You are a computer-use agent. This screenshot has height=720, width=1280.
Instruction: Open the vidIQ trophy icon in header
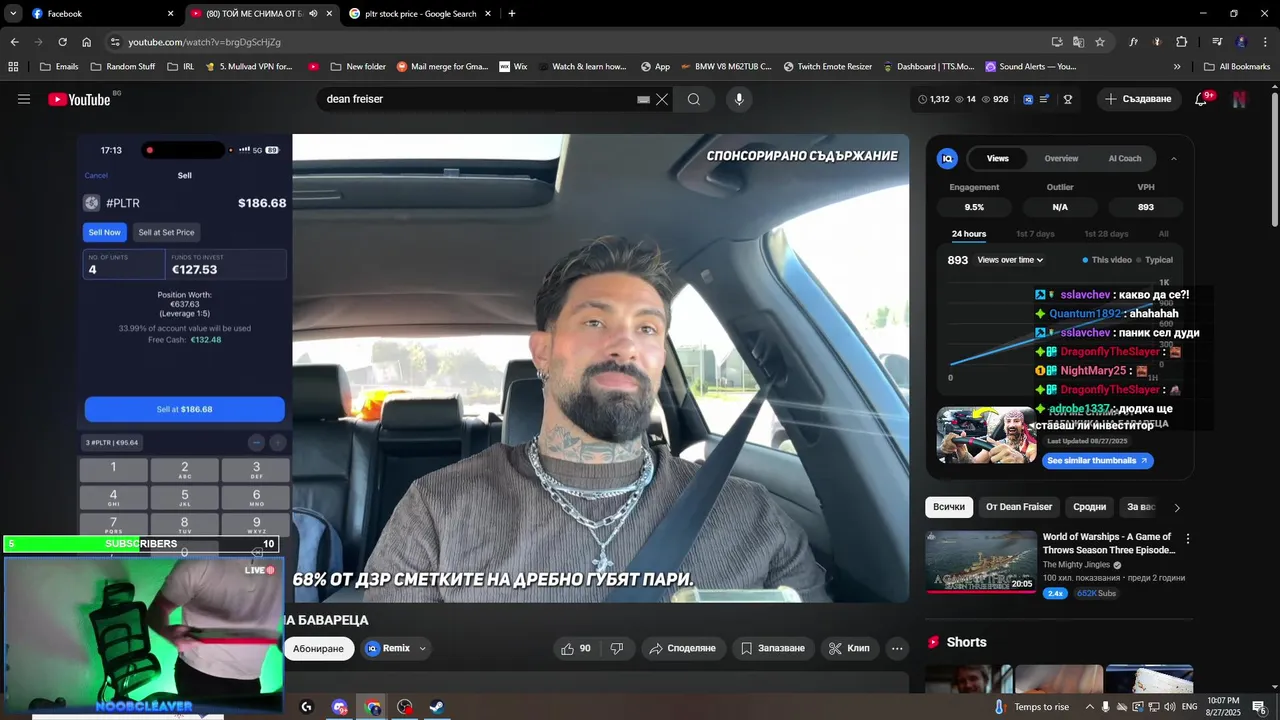[1068, 99]
